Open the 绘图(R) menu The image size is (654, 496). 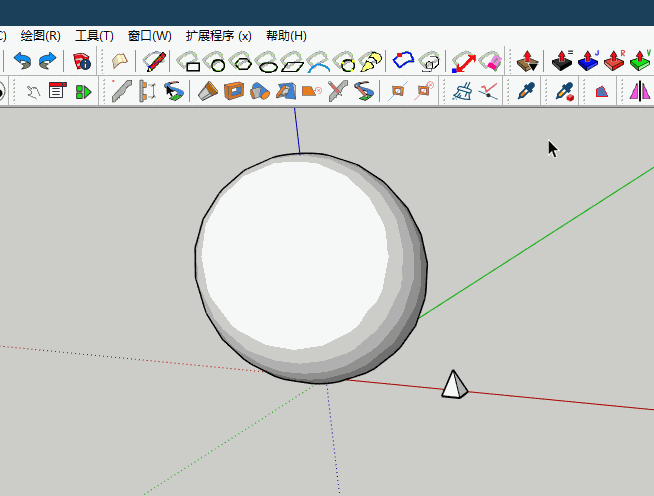pos(40,35)
